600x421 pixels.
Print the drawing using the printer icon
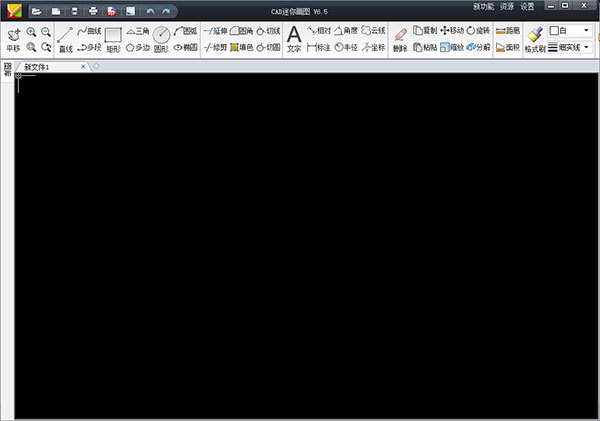coord(93,11)
